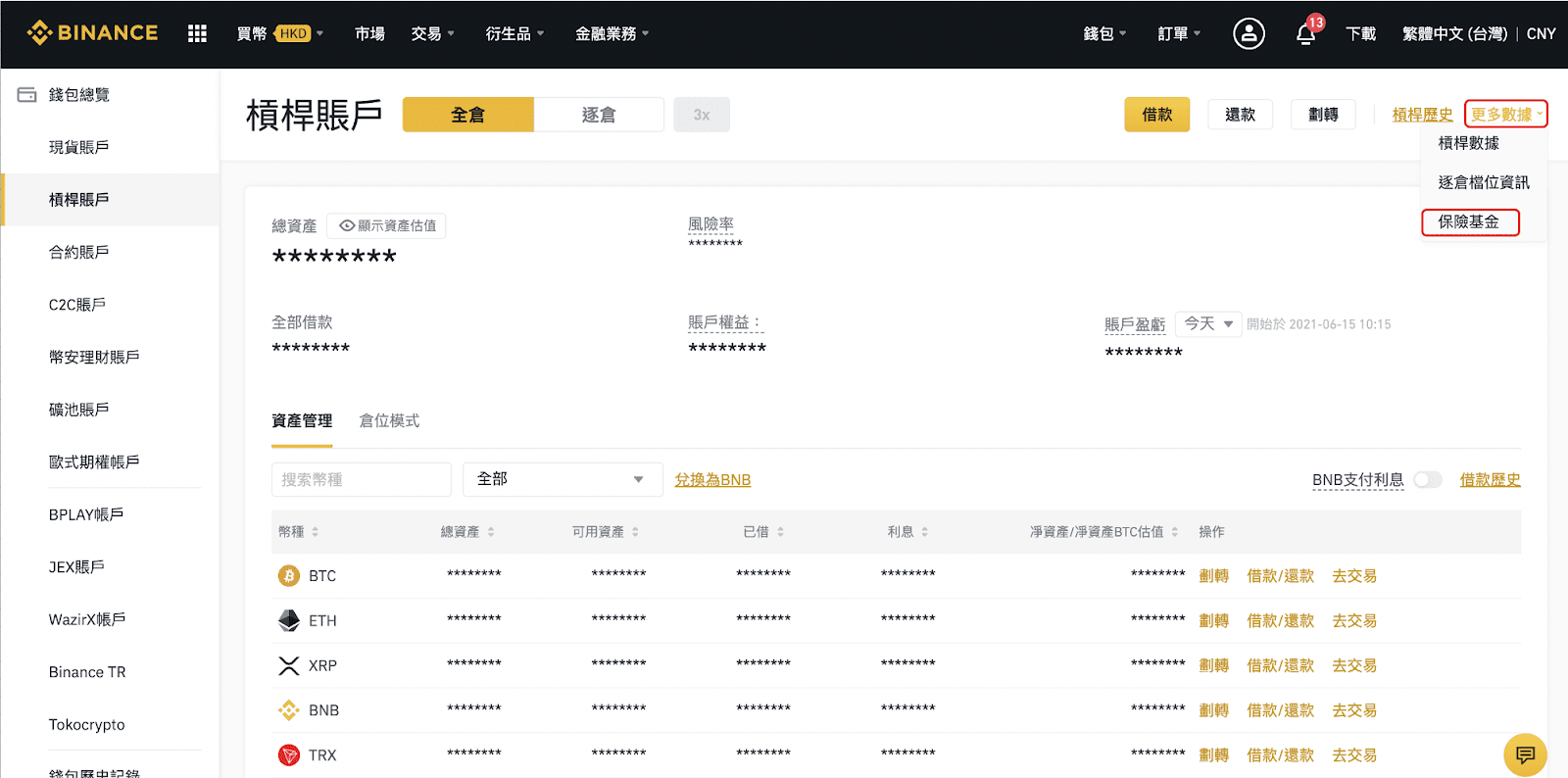Click the wallet overview card icon
Screen dimensions: 1568x778
coord(27,95)
